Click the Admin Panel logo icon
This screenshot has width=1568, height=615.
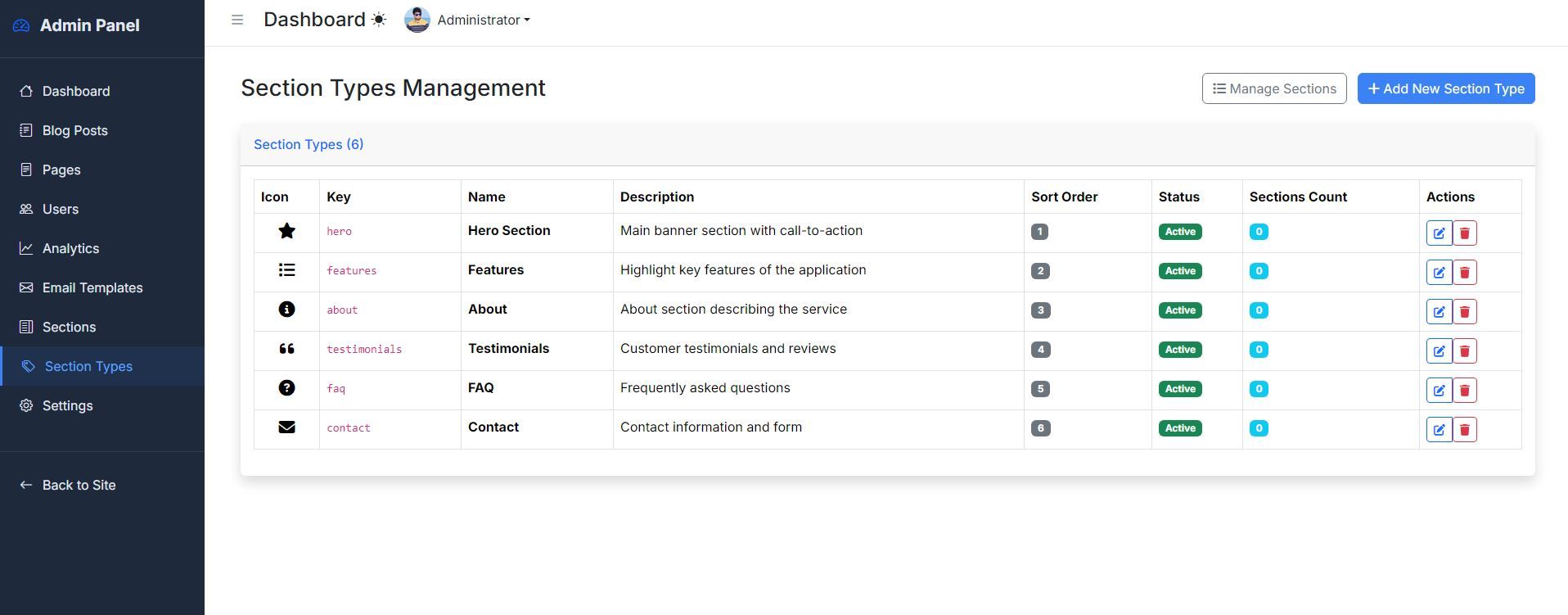(x=21, y=26)
